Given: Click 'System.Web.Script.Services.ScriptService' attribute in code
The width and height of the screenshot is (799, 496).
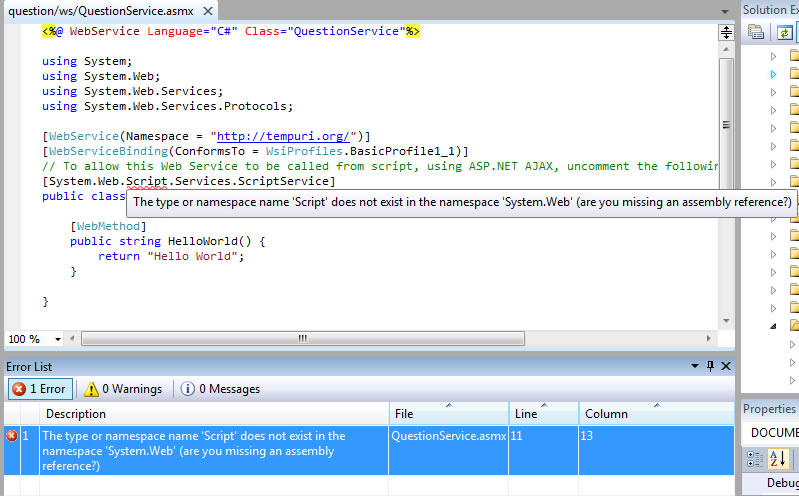Looking at the screenshot, I should 189,181.
